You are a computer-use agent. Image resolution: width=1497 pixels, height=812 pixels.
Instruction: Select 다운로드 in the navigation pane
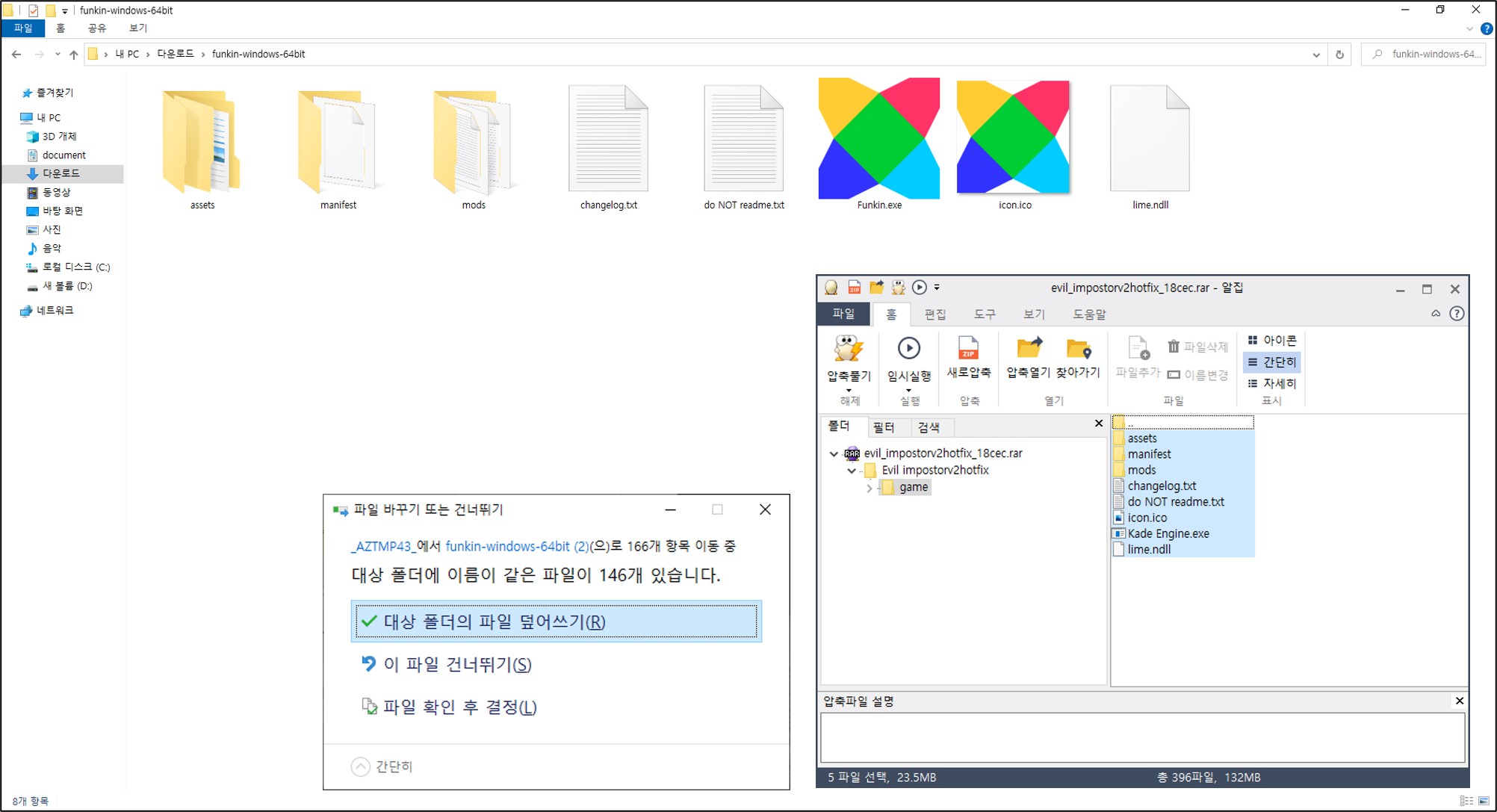(x=61, y=173)
